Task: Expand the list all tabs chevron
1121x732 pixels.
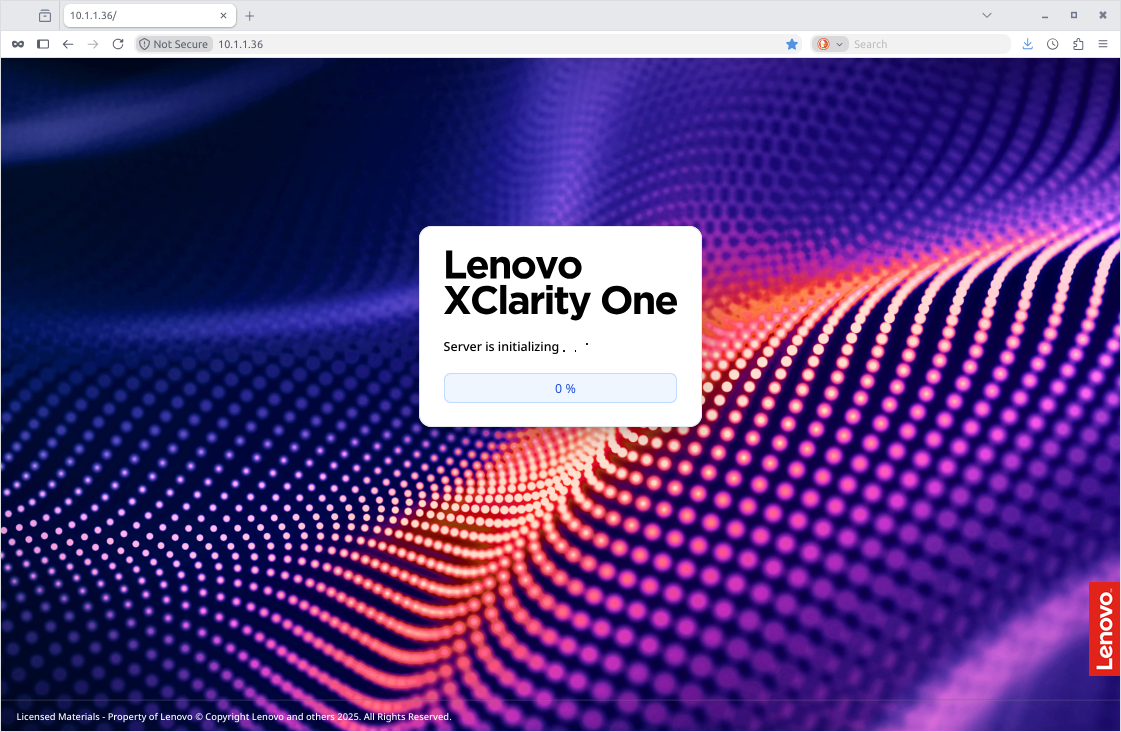Action: point(987,15)
